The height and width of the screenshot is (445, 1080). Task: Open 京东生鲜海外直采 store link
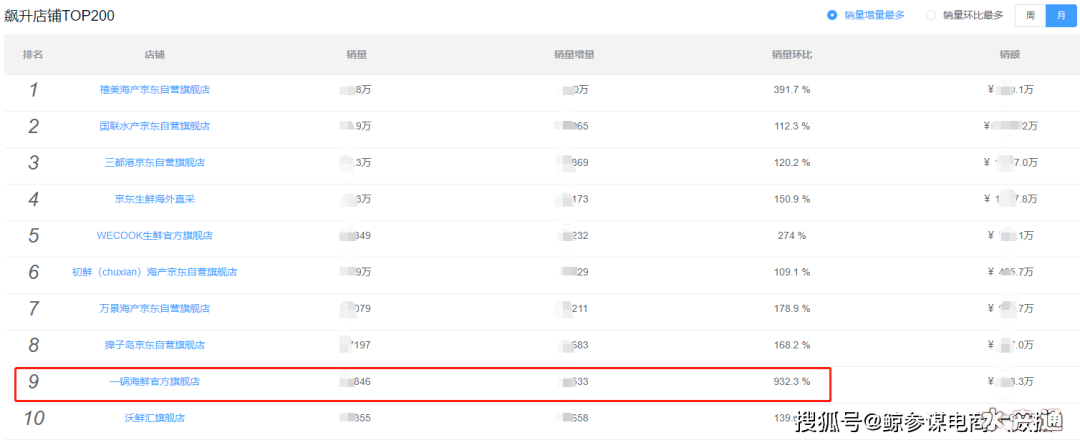(x=154, y=199)
